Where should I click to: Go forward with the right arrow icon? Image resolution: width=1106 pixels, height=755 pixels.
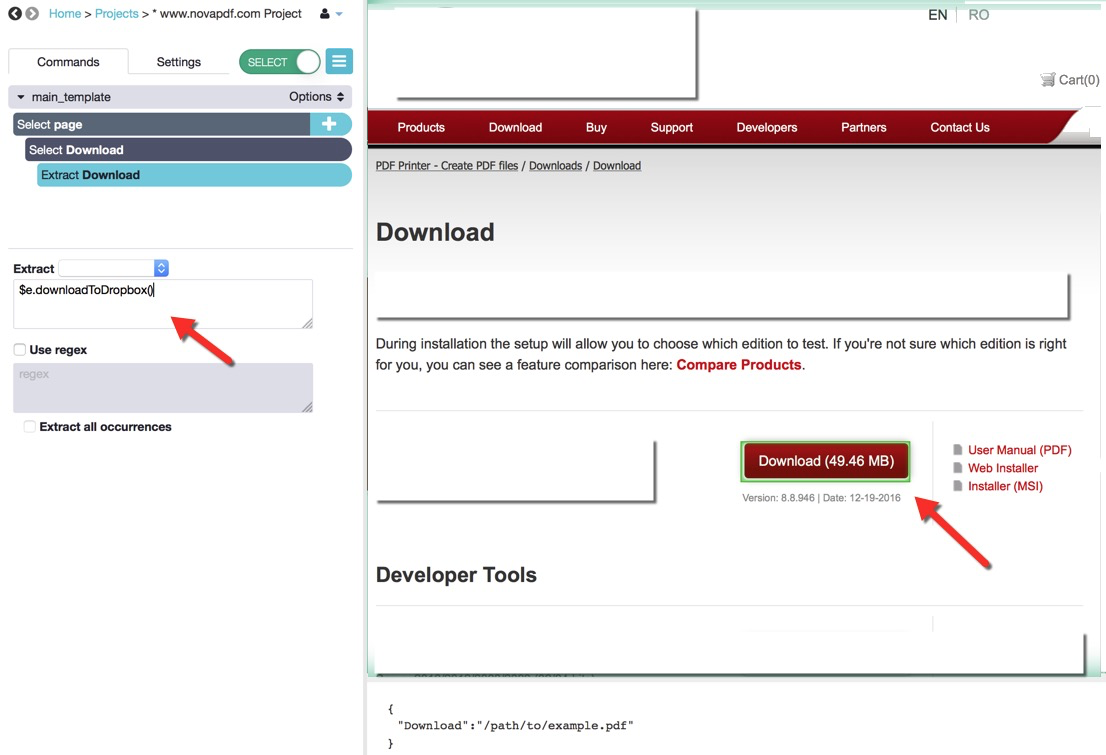tap(32, 13)
